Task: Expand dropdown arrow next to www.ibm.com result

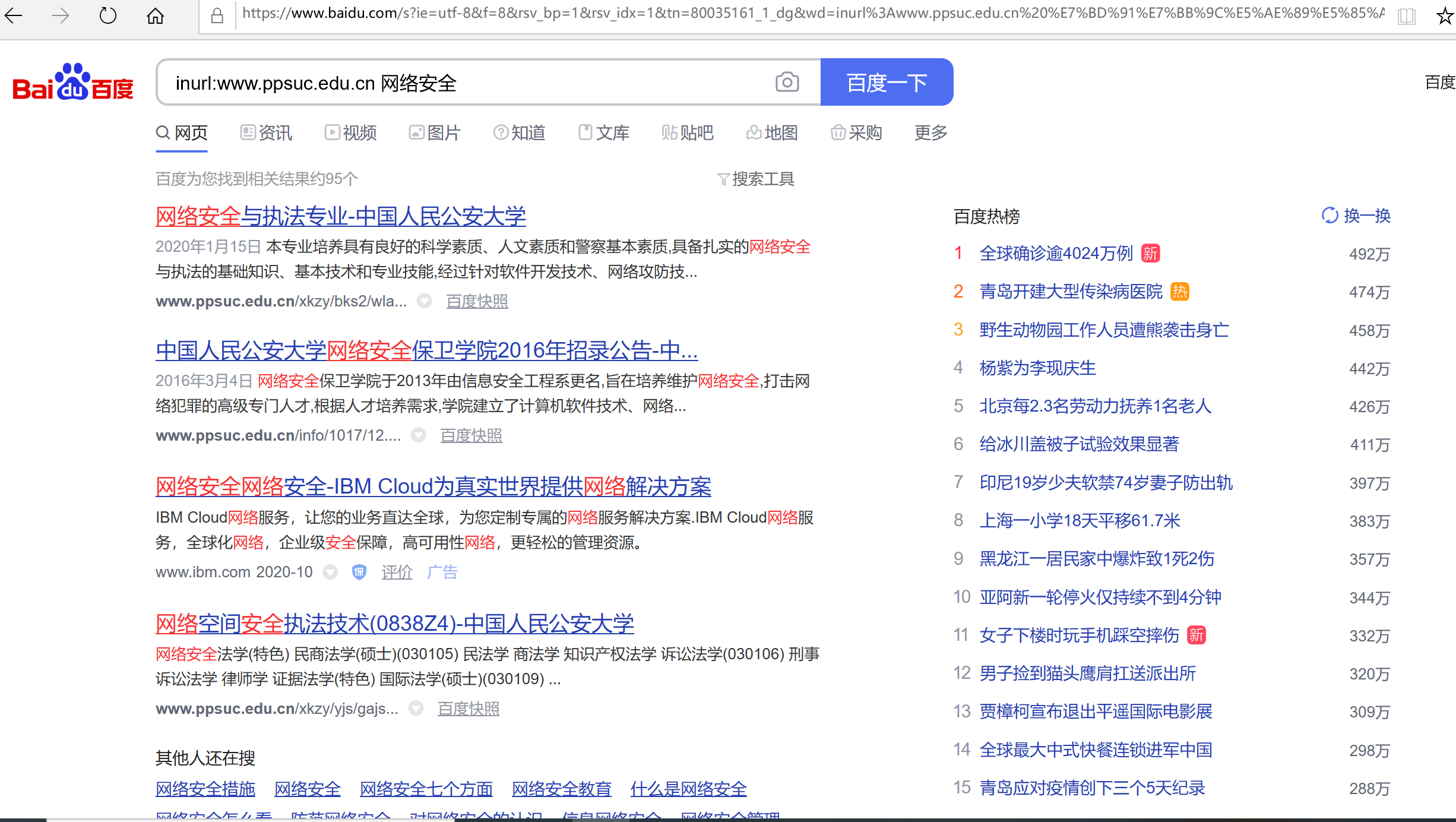Action: (330, 572)
